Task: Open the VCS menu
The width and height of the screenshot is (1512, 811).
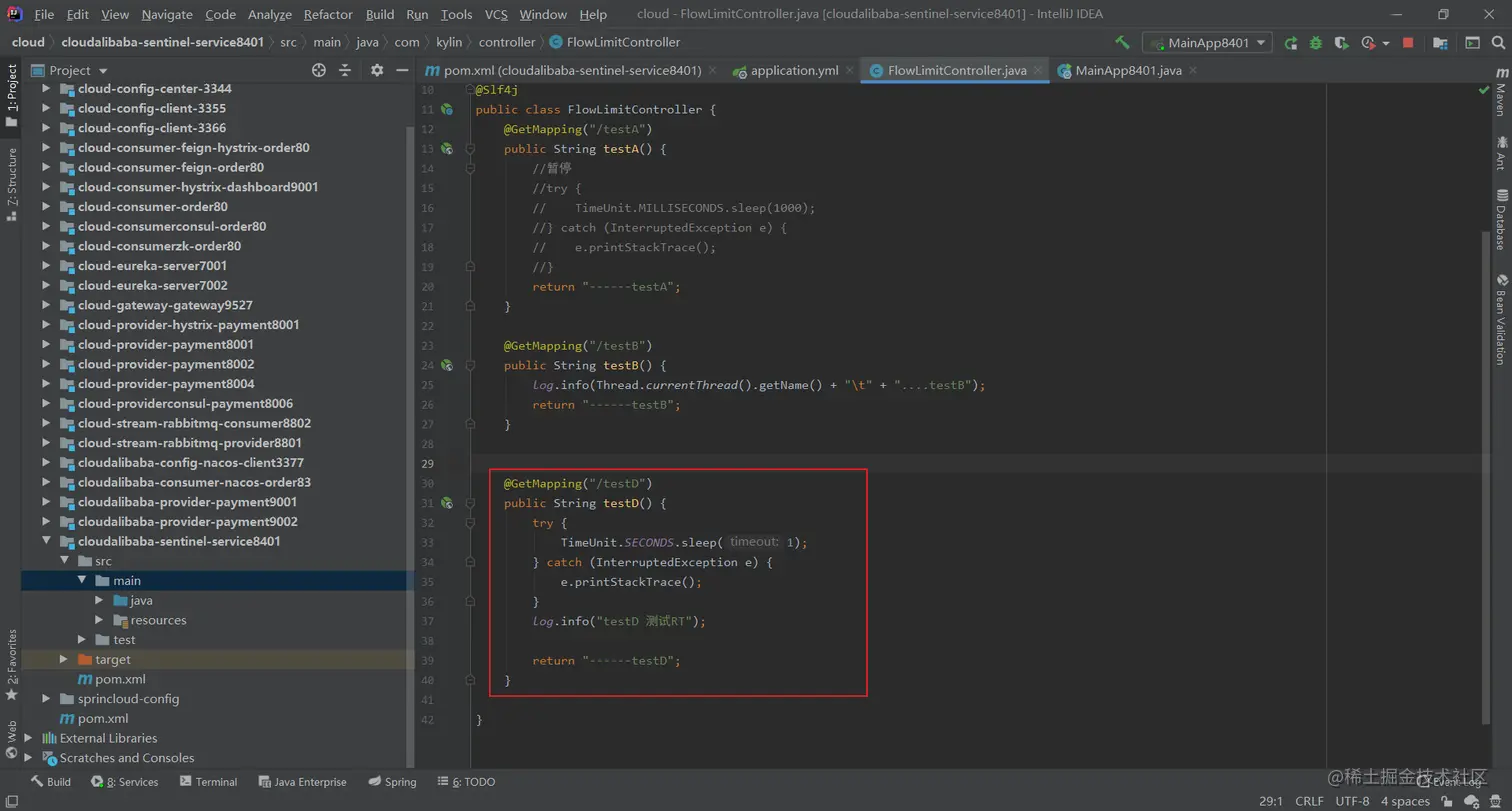Action: click(x=496, y=14)
